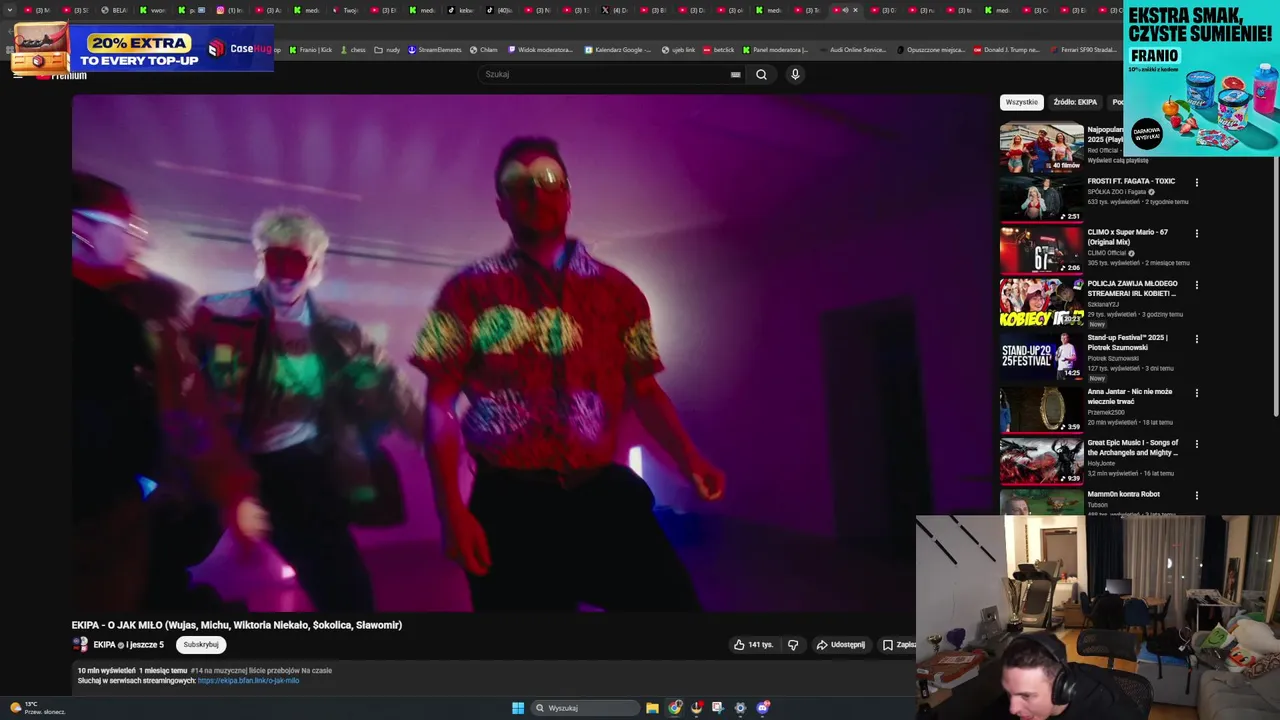Open the on-screen keyboard icon in search box
This screenshot has width=1280, height=720.
coord(736,74)
